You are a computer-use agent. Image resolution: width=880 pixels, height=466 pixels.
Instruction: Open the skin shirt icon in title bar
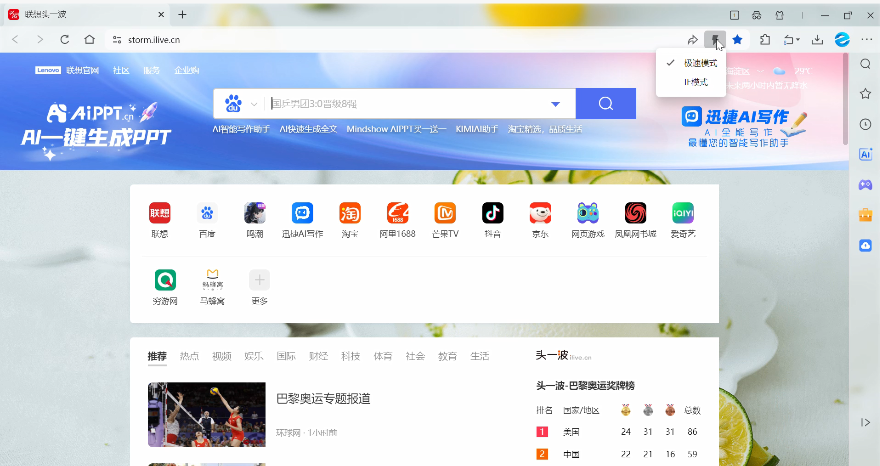point(780,15)
